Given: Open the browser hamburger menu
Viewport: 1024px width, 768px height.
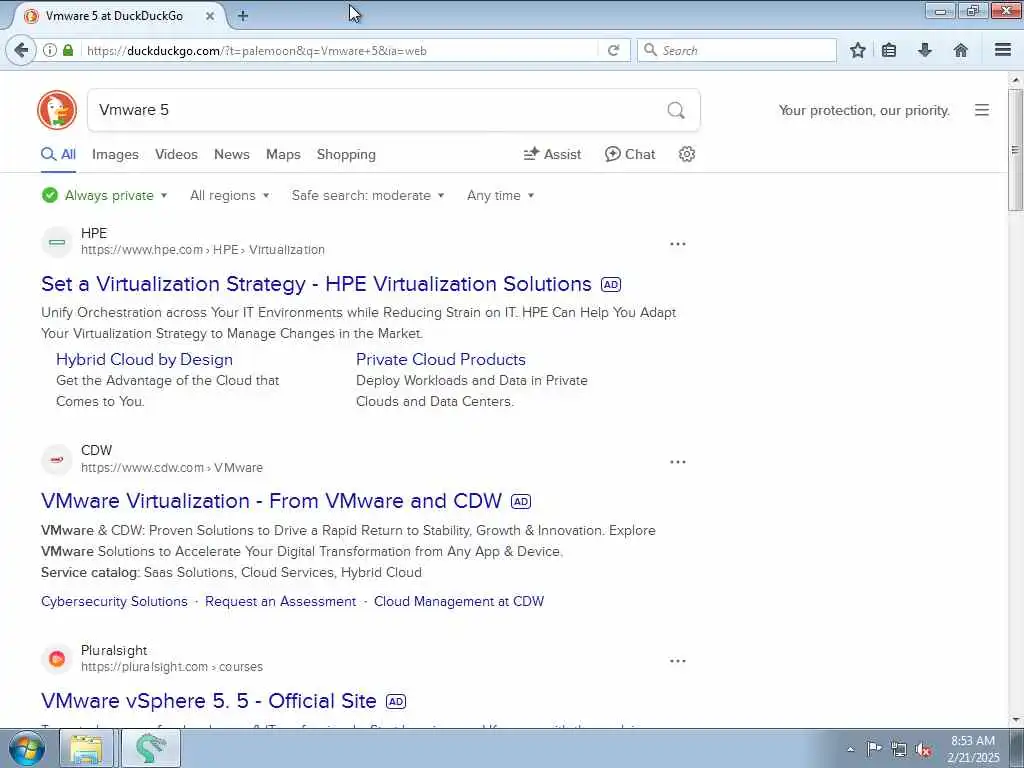Looking at the screenshot, I should (1003, 50).
